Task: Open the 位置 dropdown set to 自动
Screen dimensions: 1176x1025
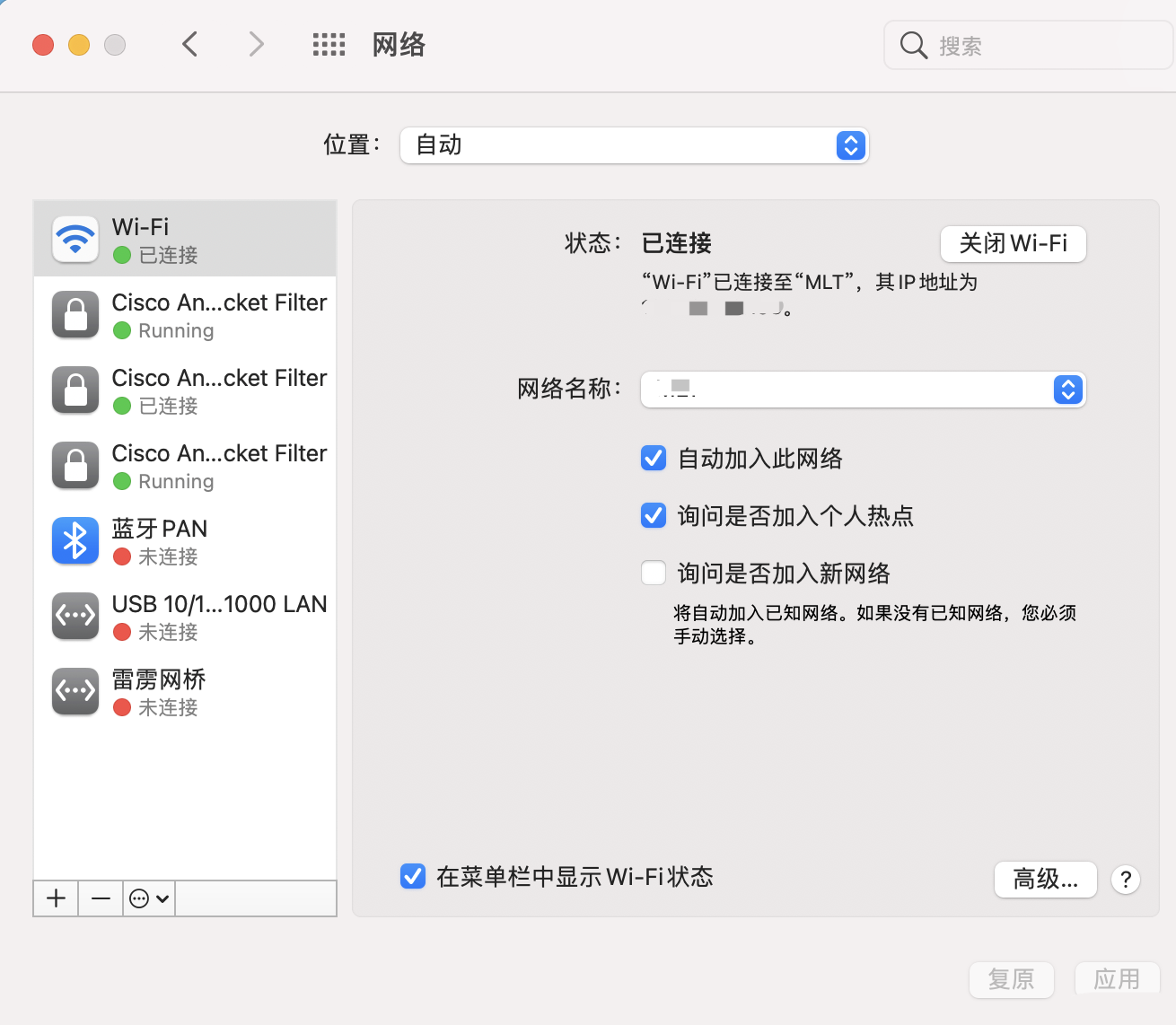Action: click(634, 145)
